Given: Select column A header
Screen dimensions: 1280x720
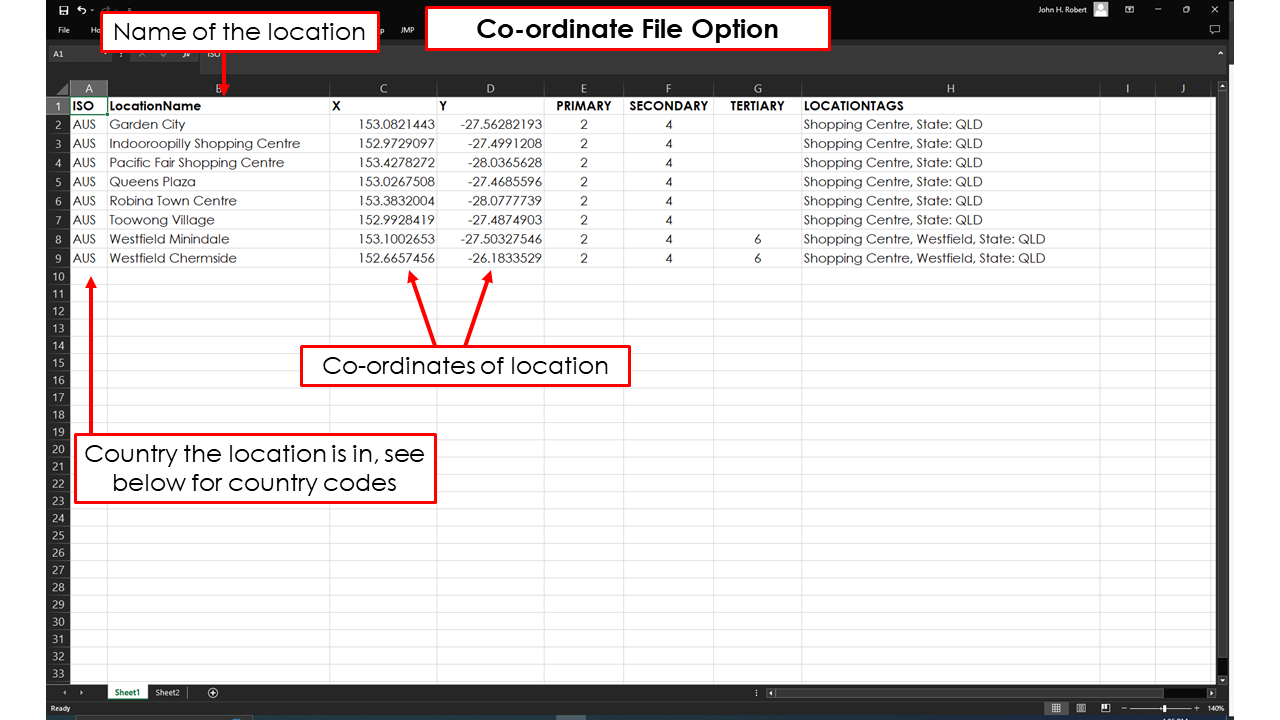Looking at the screenshot, I should click(89, 89).
